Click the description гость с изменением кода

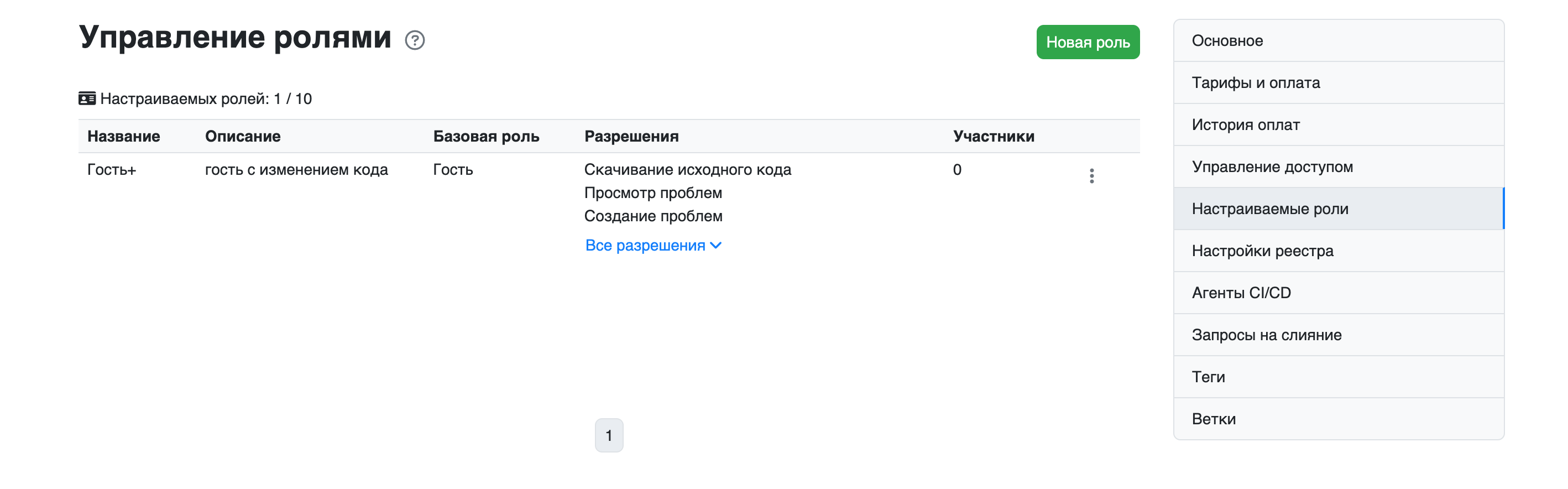296,170
